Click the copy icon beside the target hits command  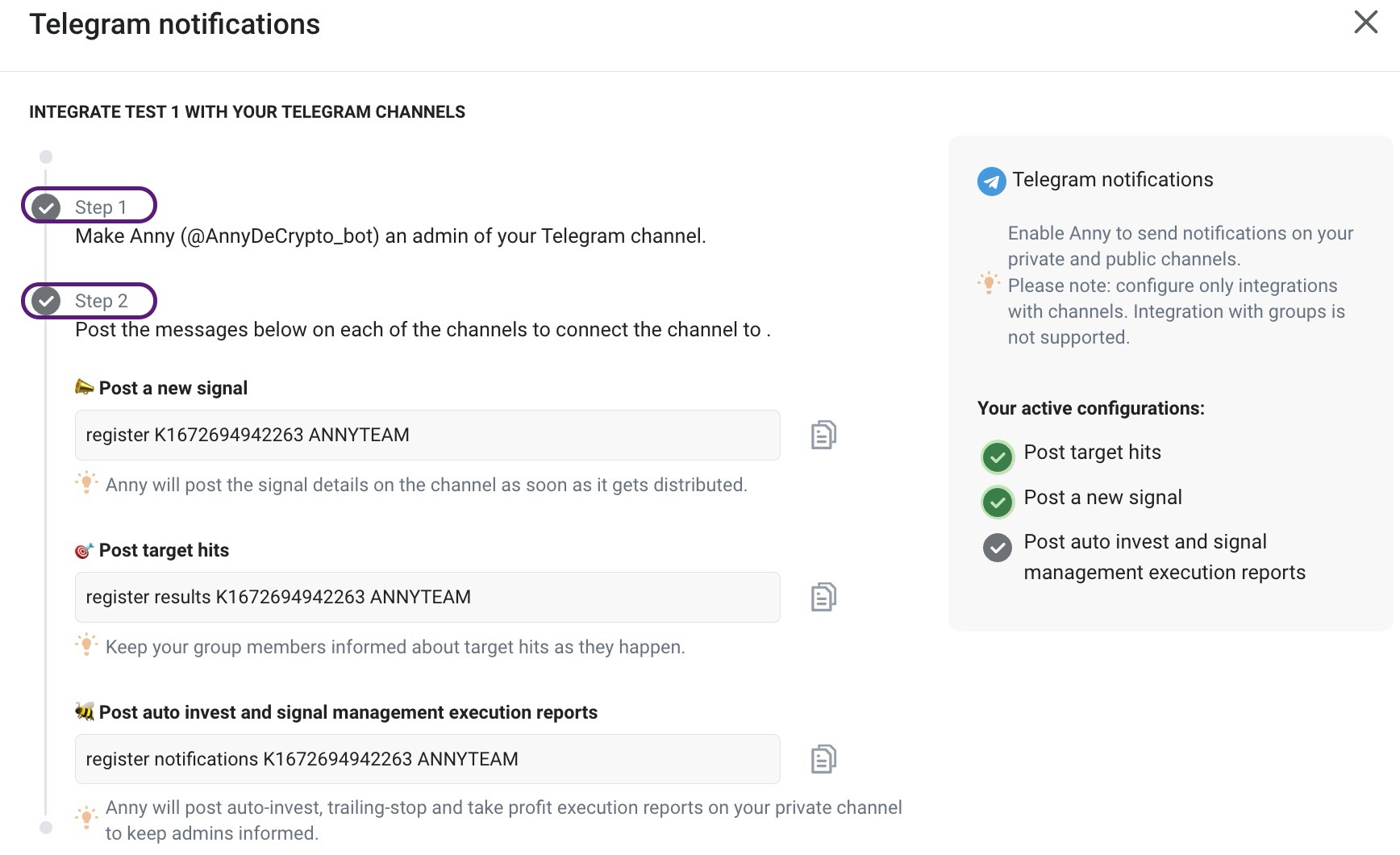(x=823, y=597)
